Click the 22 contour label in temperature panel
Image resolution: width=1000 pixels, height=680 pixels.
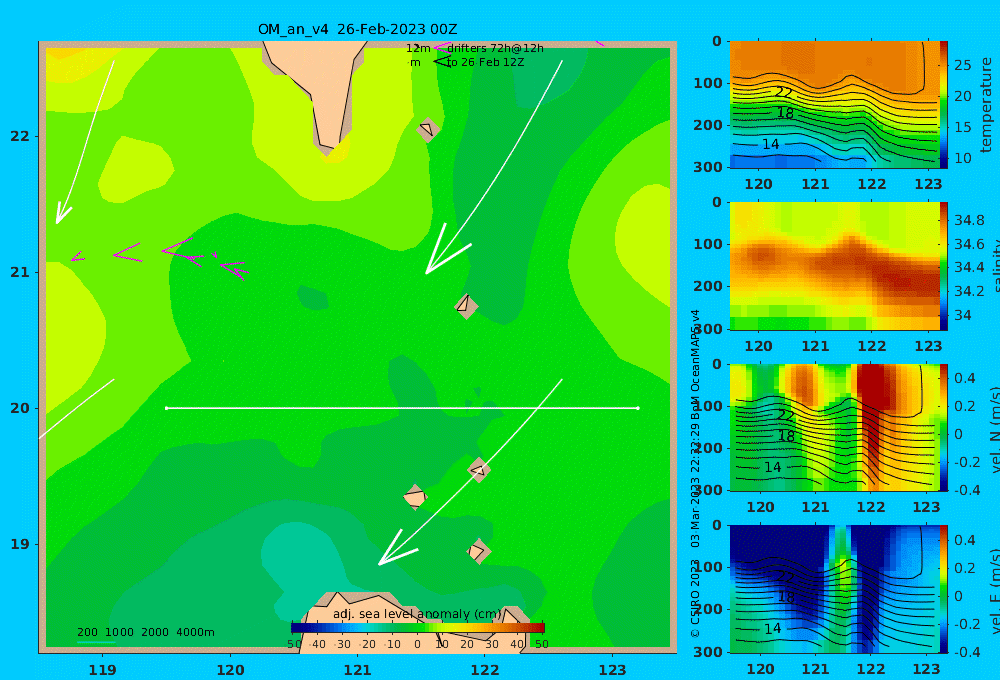click(784, 92)
